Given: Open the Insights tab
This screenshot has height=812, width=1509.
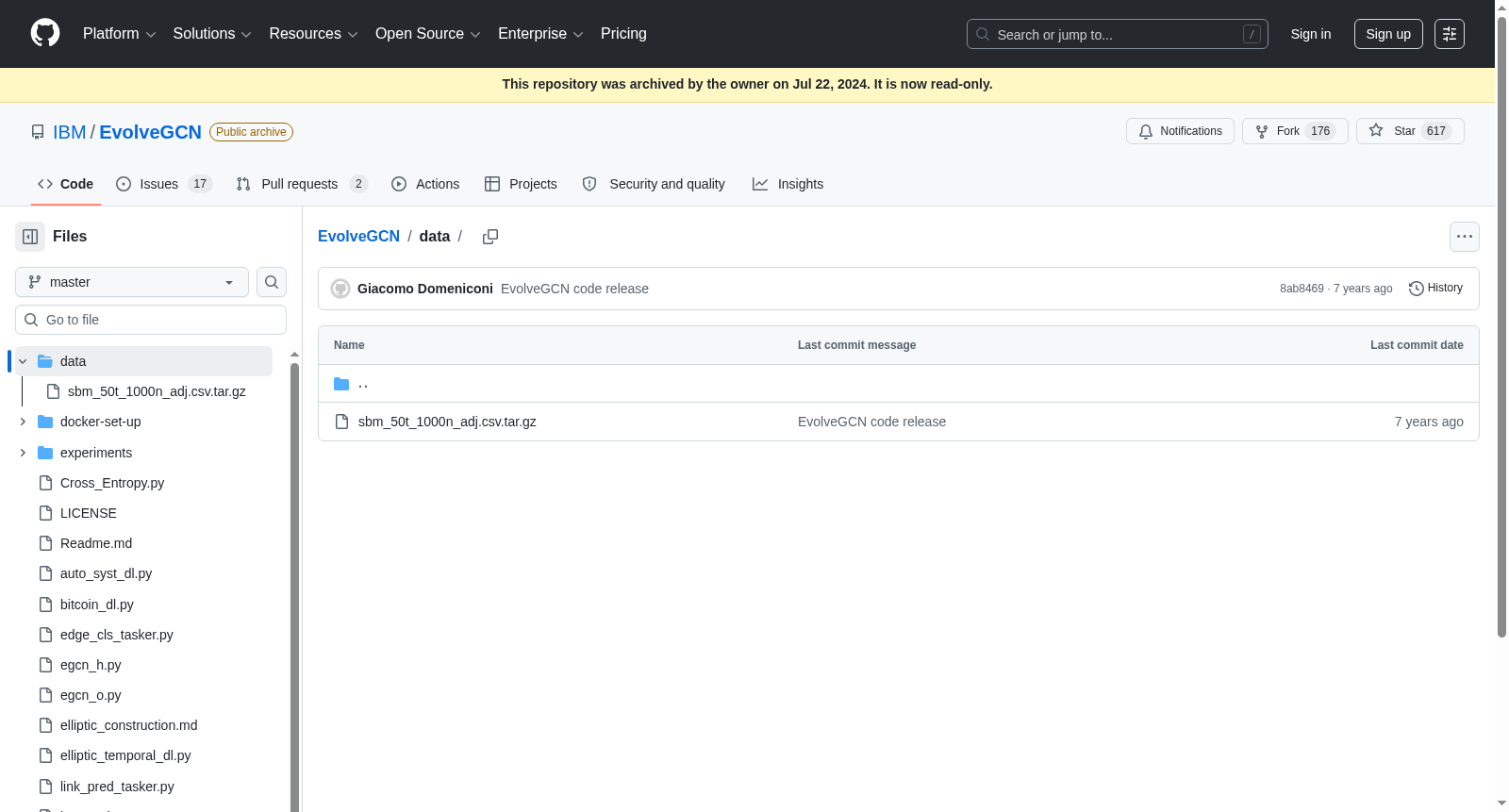Looking at the screenshot, I should tap(788, 184).
